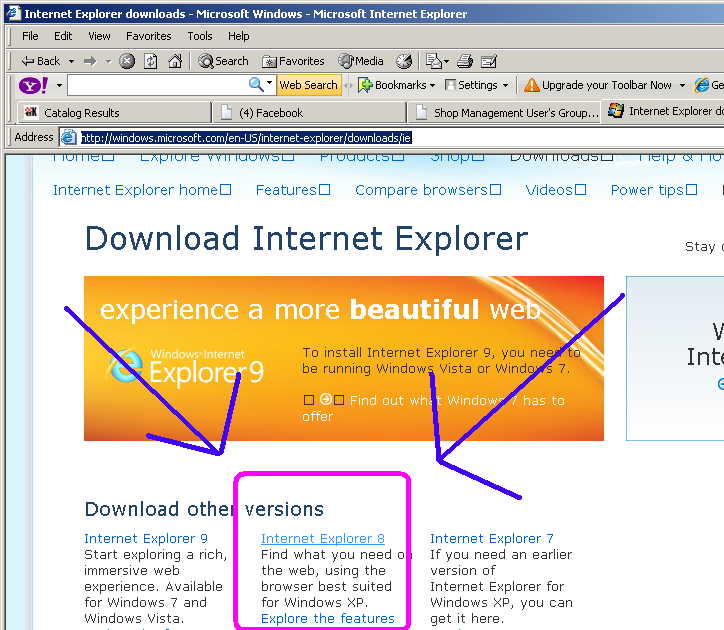Click the IE icon in title bar
Image resolution: width=724 pixels, height=630 pixels.
tap(14, 13)
